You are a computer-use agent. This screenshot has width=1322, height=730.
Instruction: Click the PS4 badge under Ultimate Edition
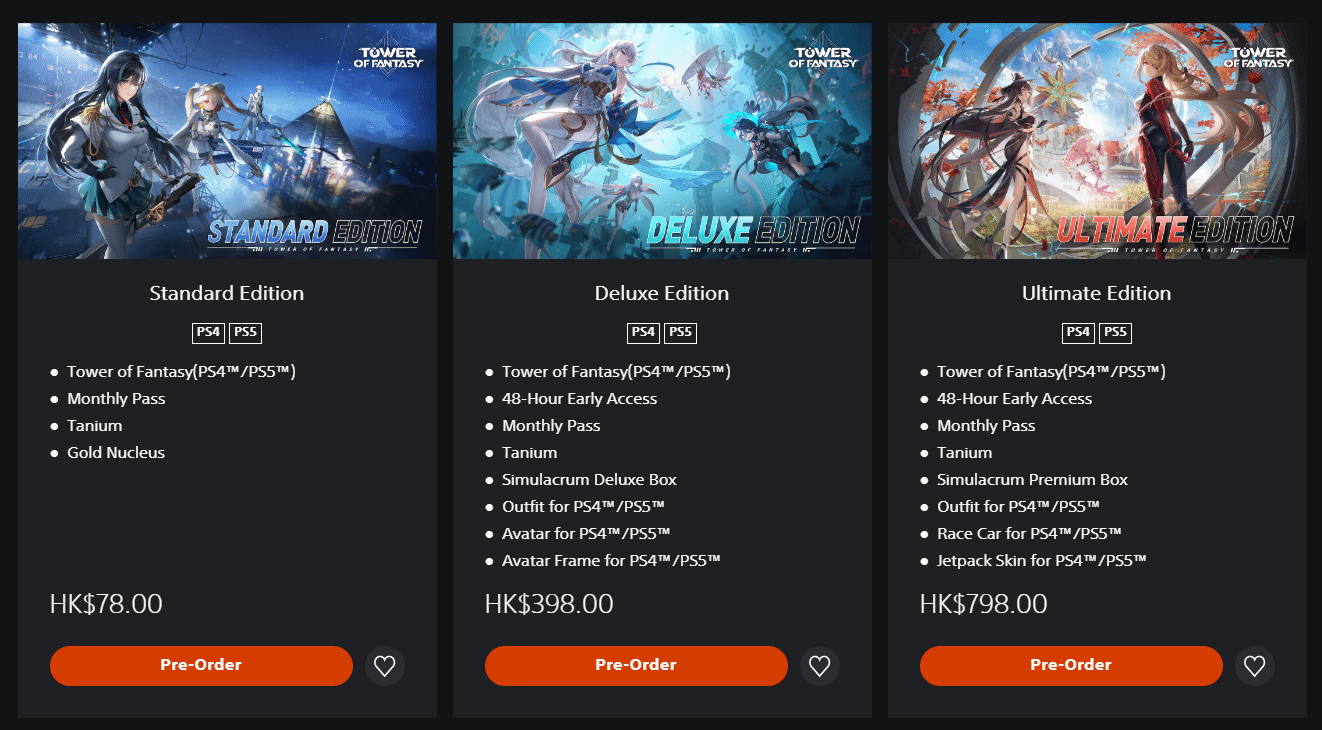pyautogui.click(x=1079, y=333)
